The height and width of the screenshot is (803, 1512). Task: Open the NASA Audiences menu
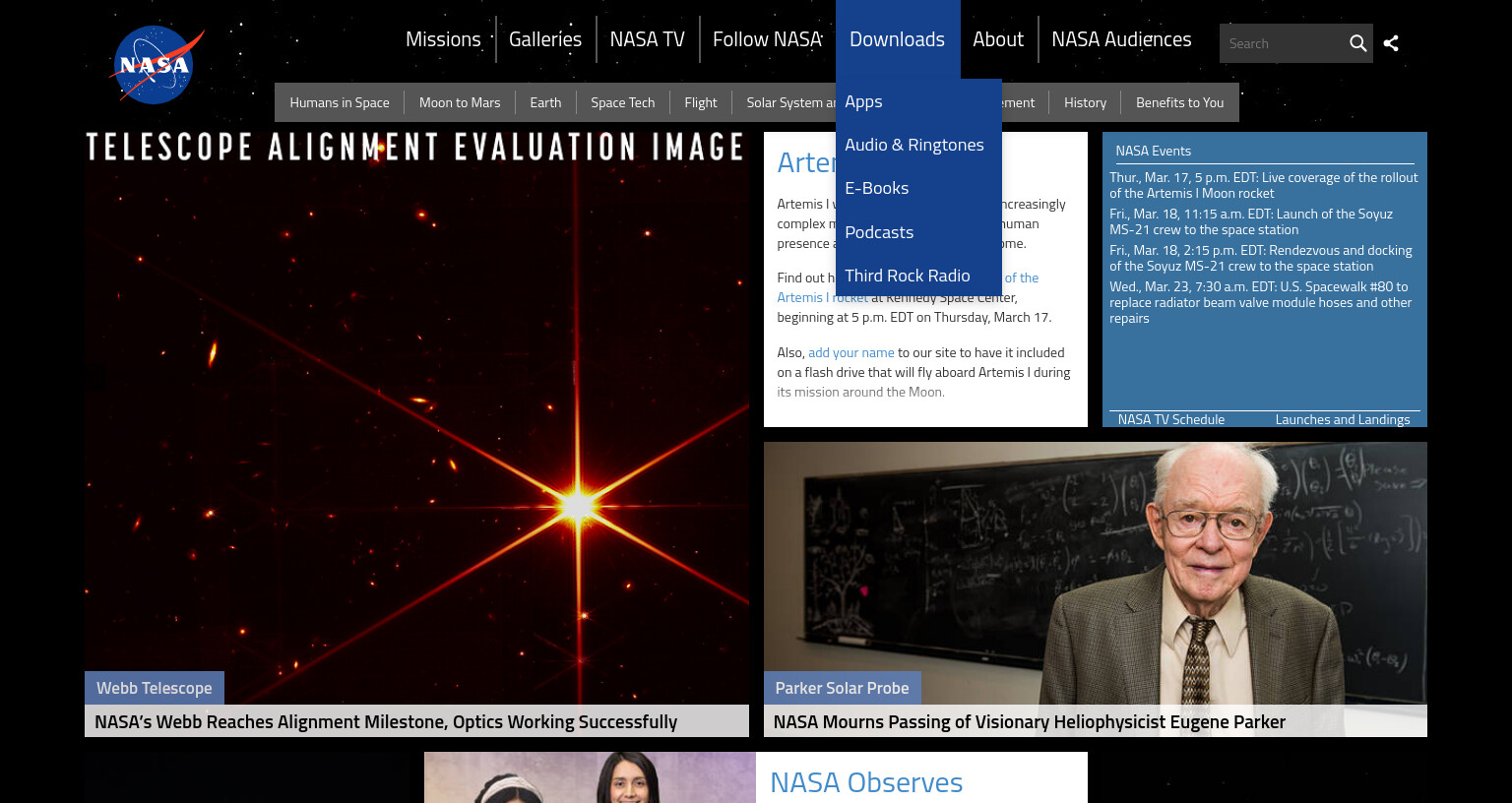[x=1121, y=39]
